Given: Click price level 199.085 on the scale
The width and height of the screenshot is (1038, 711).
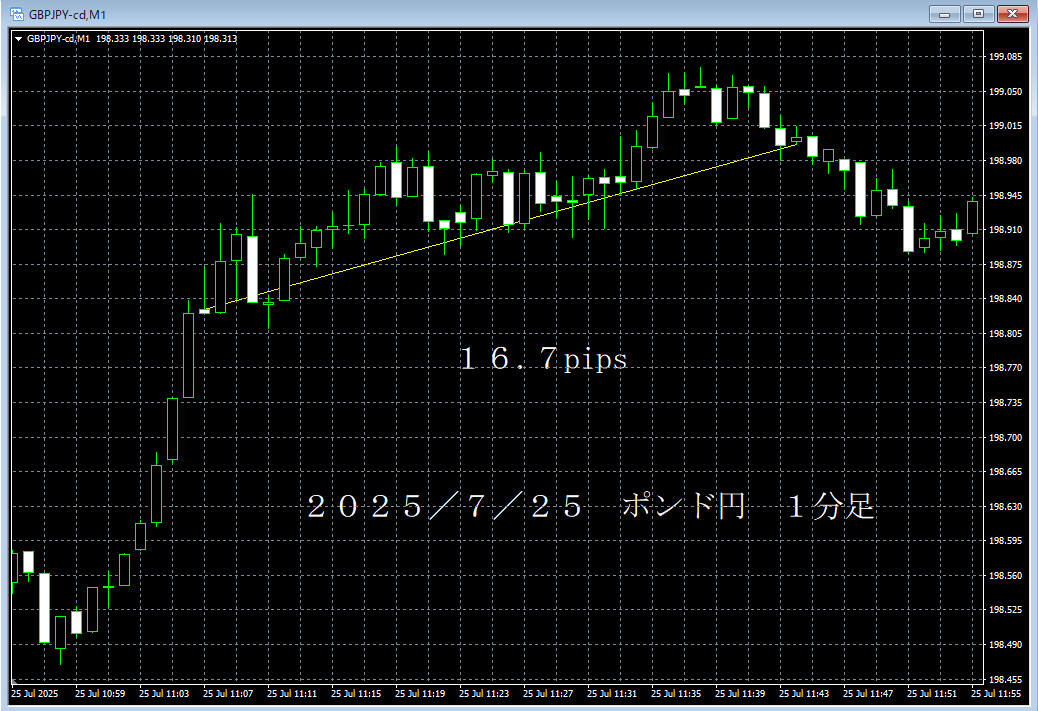Looking at the screenshot, I should (x=1005, y=57).
